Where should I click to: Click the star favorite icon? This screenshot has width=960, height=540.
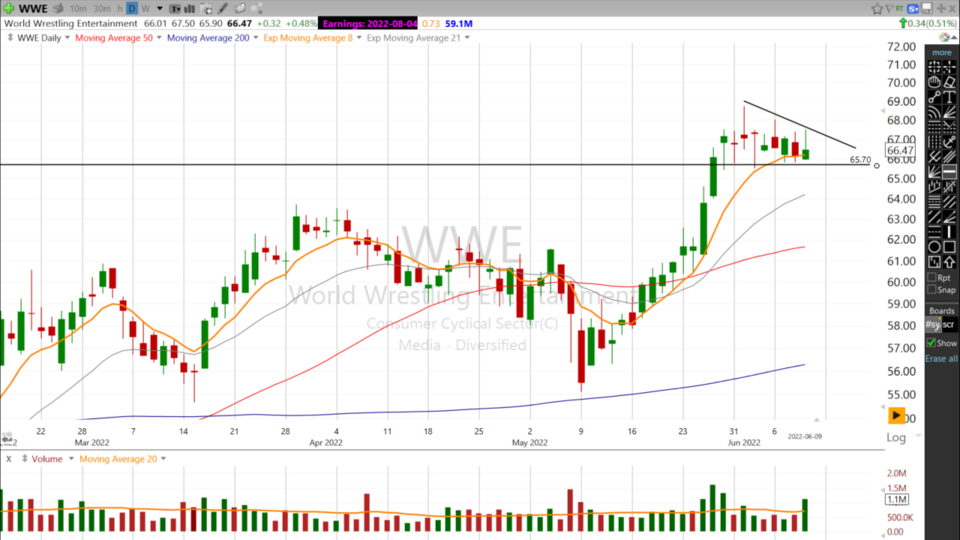[x=877, y=9]
